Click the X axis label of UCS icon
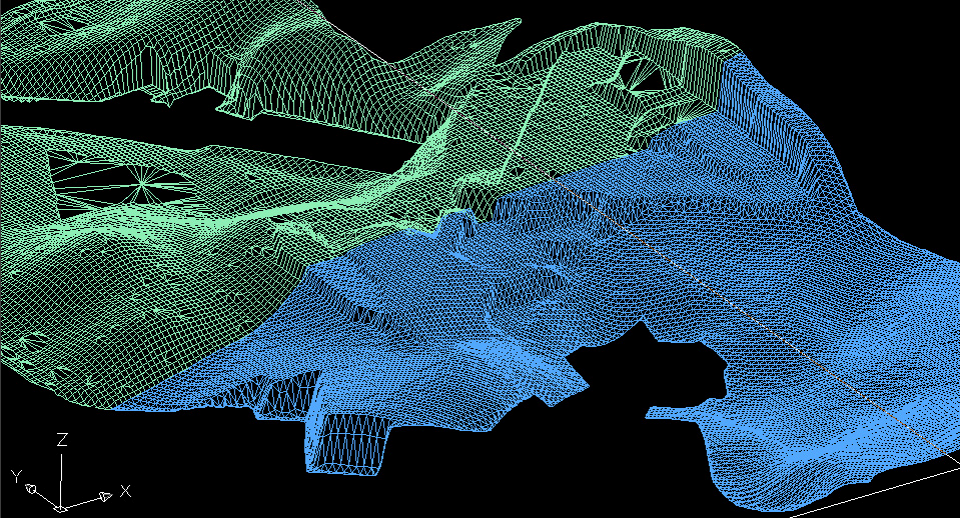Screen dimensions: 960x518 [125, 491]
